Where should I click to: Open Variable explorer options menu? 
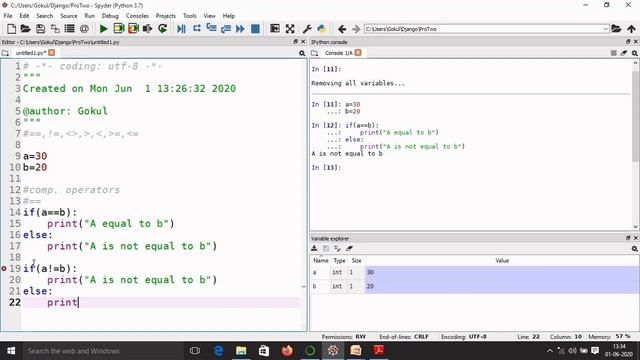coord(635,248)
